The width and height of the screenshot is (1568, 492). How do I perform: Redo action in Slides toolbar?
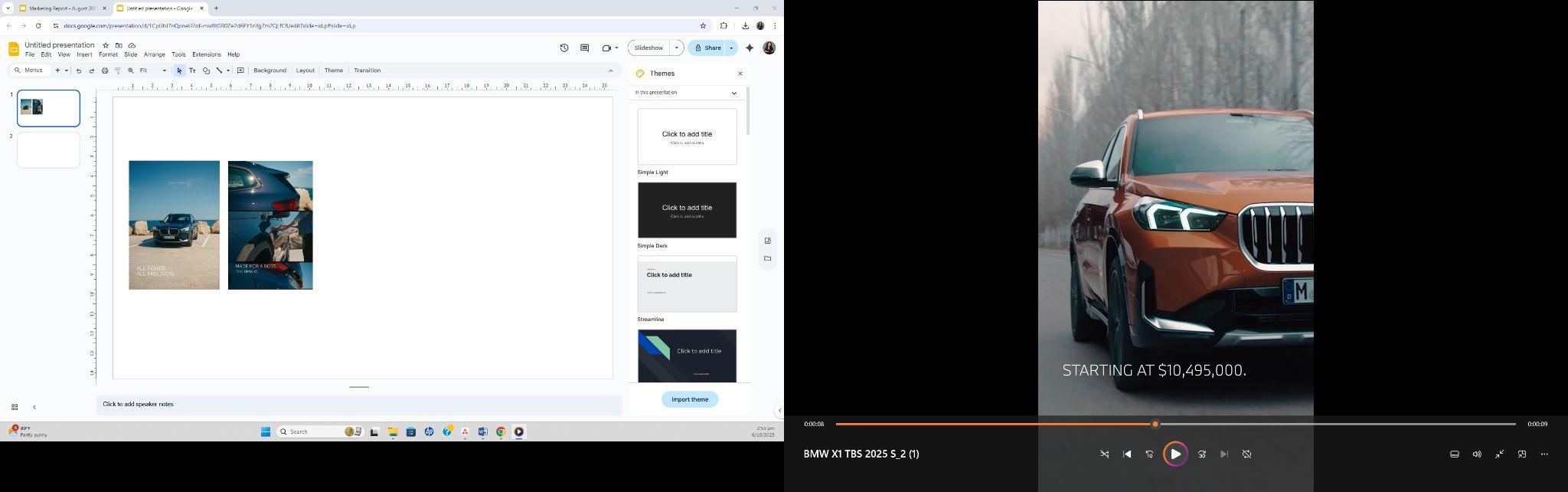click(92, 71)
